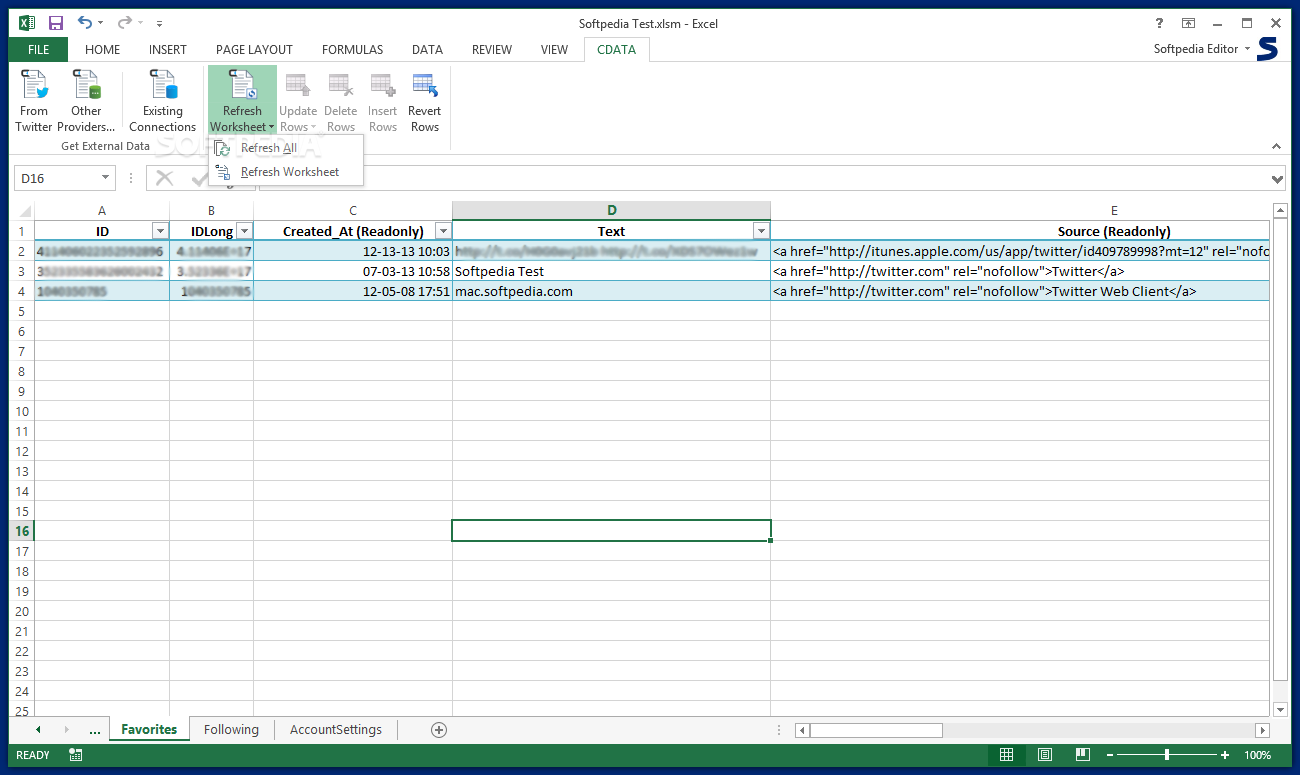Open the FILE tab
This screenshot has width=1300, height=775.
[x=39, y=49]
